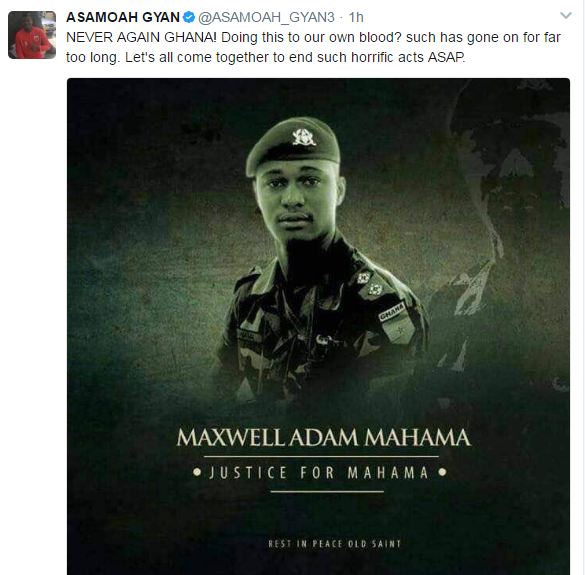This screenshot has height=575, width=585.
Task: Click the REST IN PEACE OLD SAINT text
Action: [334, 544]
